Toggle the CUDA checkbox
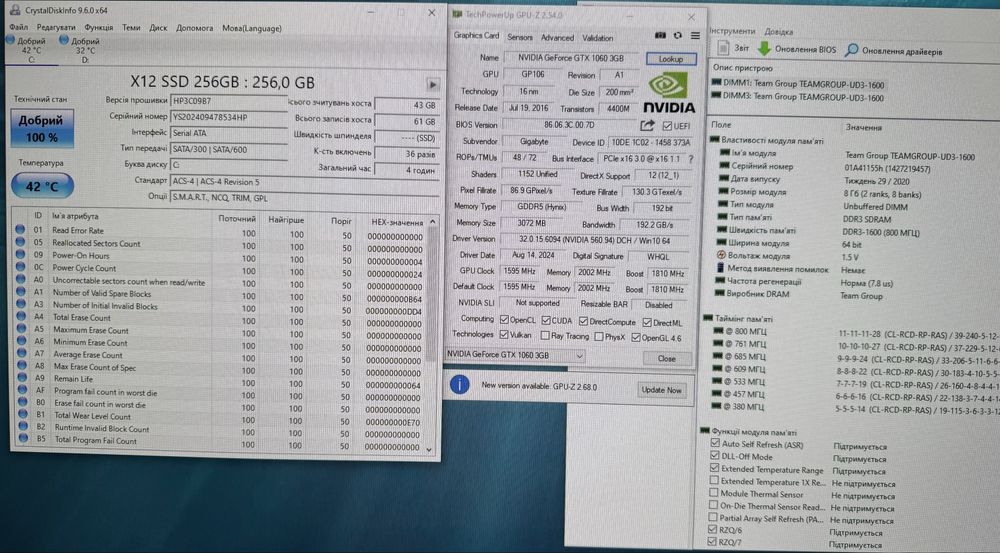The image size is (1000, 553). [546, 320]
